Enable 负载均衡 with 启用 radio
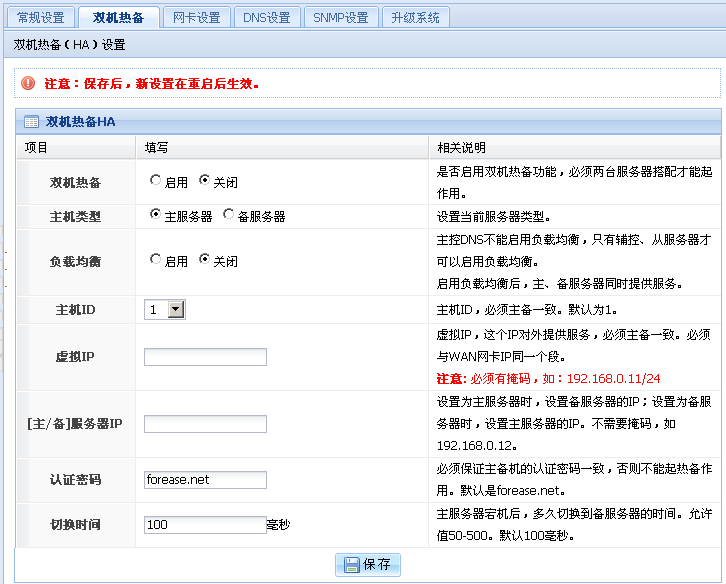This screenshot has width=726, height=584. pos(155,260)
